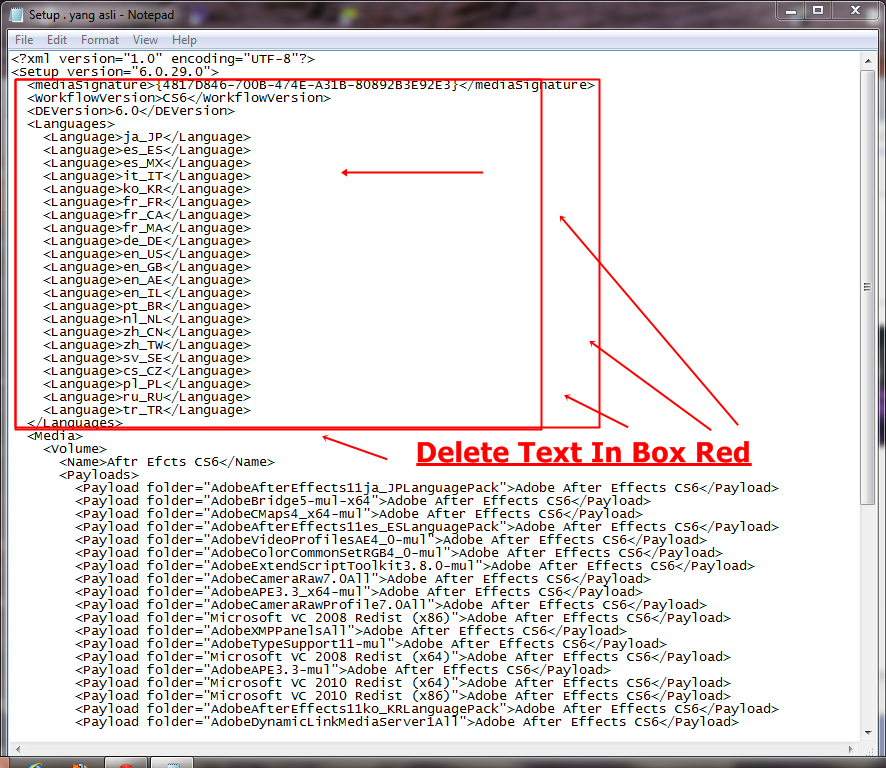Open the Format menu
The image size is (886, 768).
99,40
